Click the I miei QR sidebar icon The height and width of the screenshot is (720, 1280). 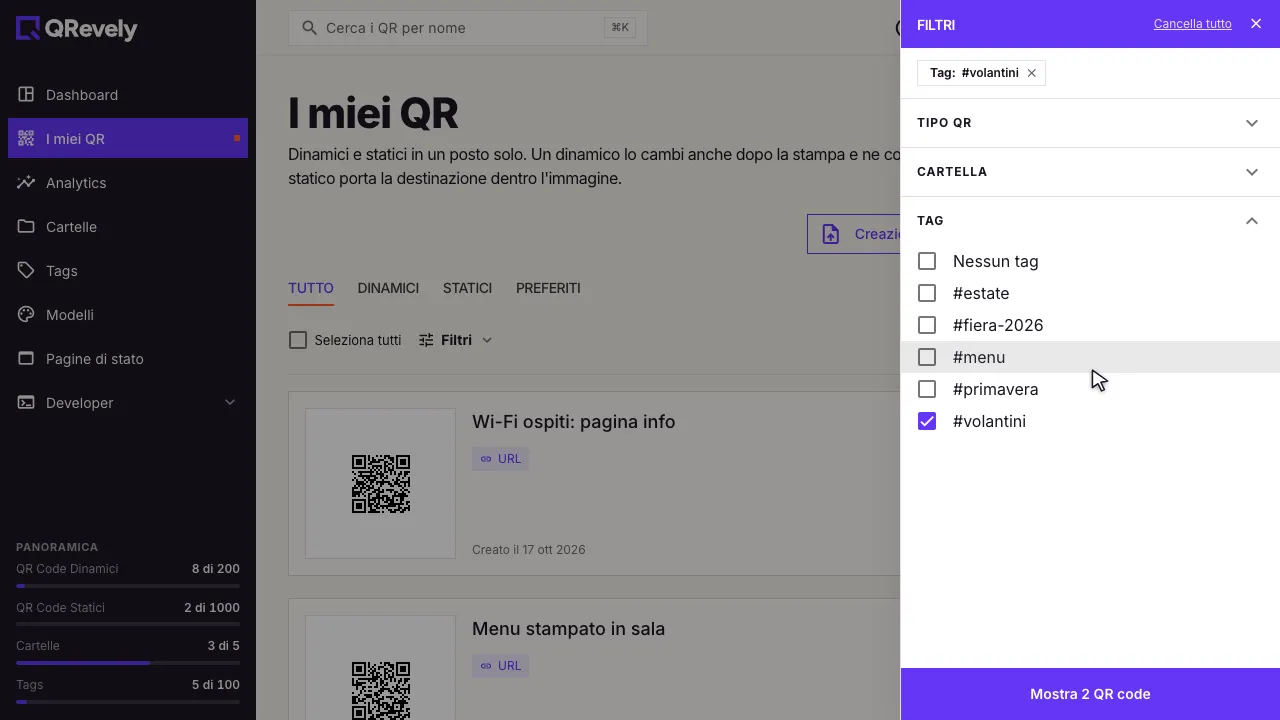tap(26, 139)
